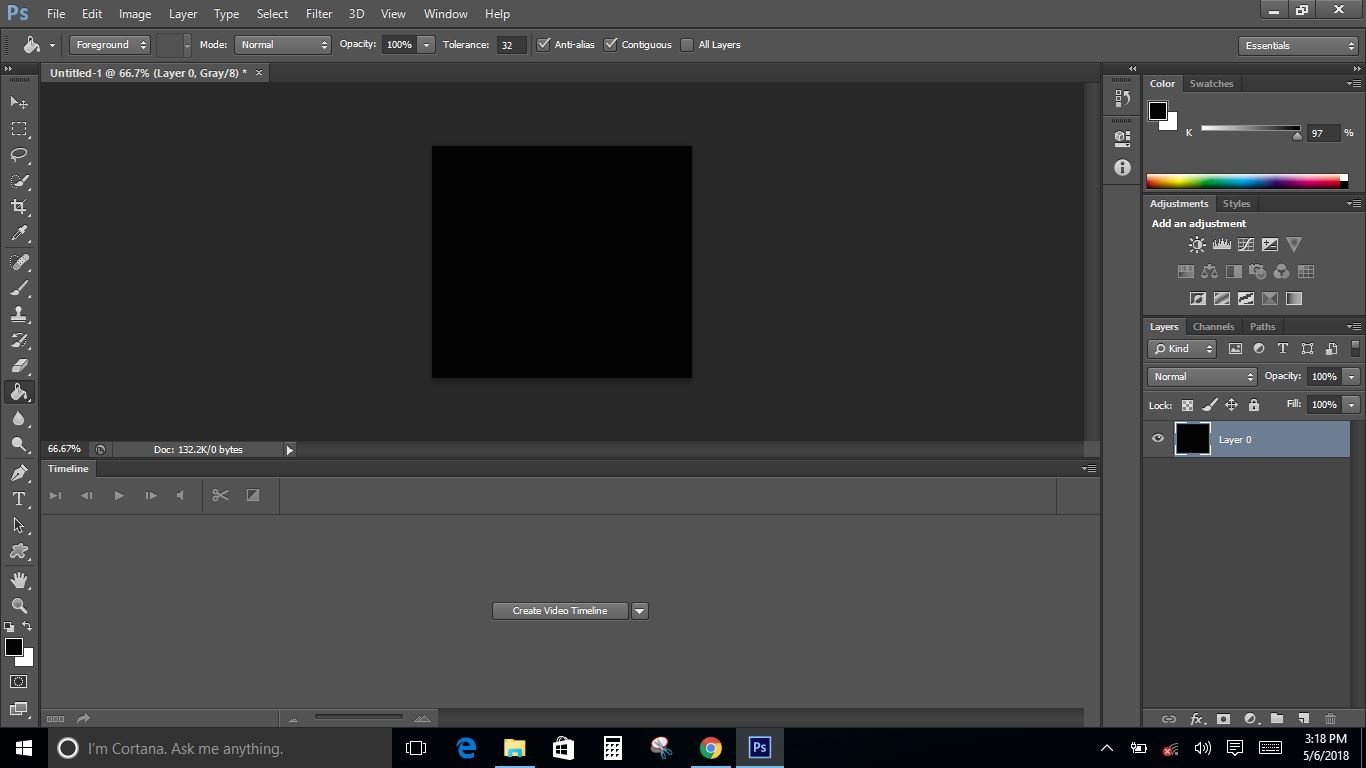Select the Blur tool

pyautogui.click(x=19, y=418)
